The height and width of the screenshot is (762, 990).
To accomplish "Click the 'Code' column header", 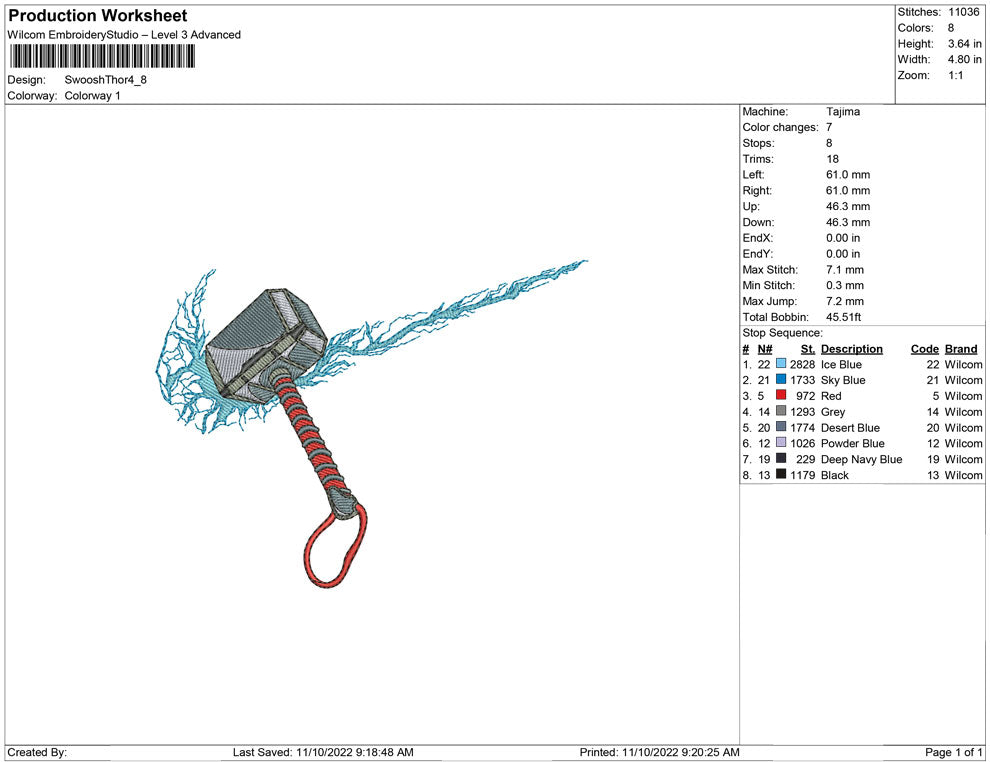I will (x=925, y=349).
